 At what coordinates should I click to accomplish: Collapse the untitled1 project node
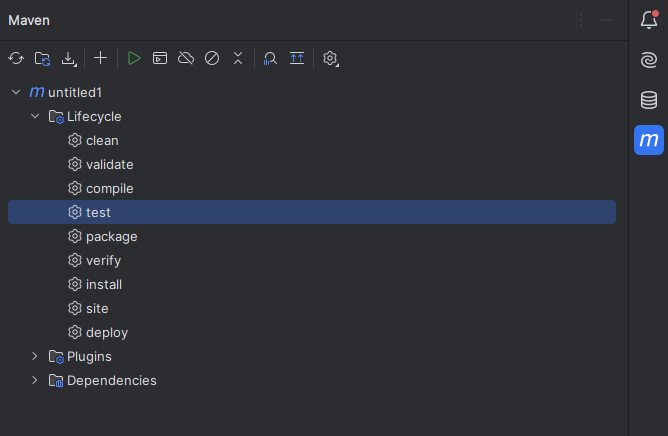click(16, 92)
